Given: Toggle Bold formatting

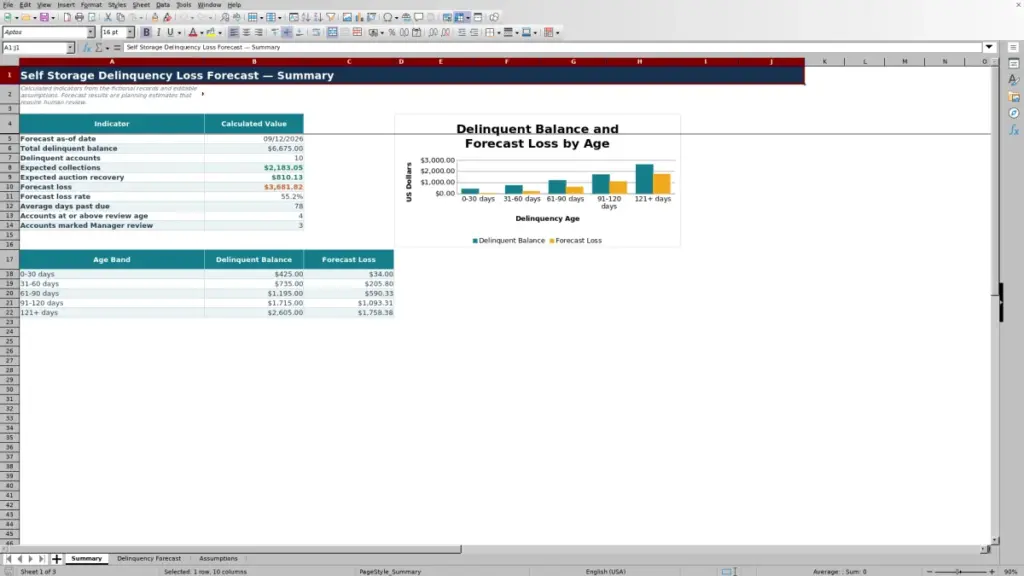Looking at the screenshot, I should [x=146, y=32].
